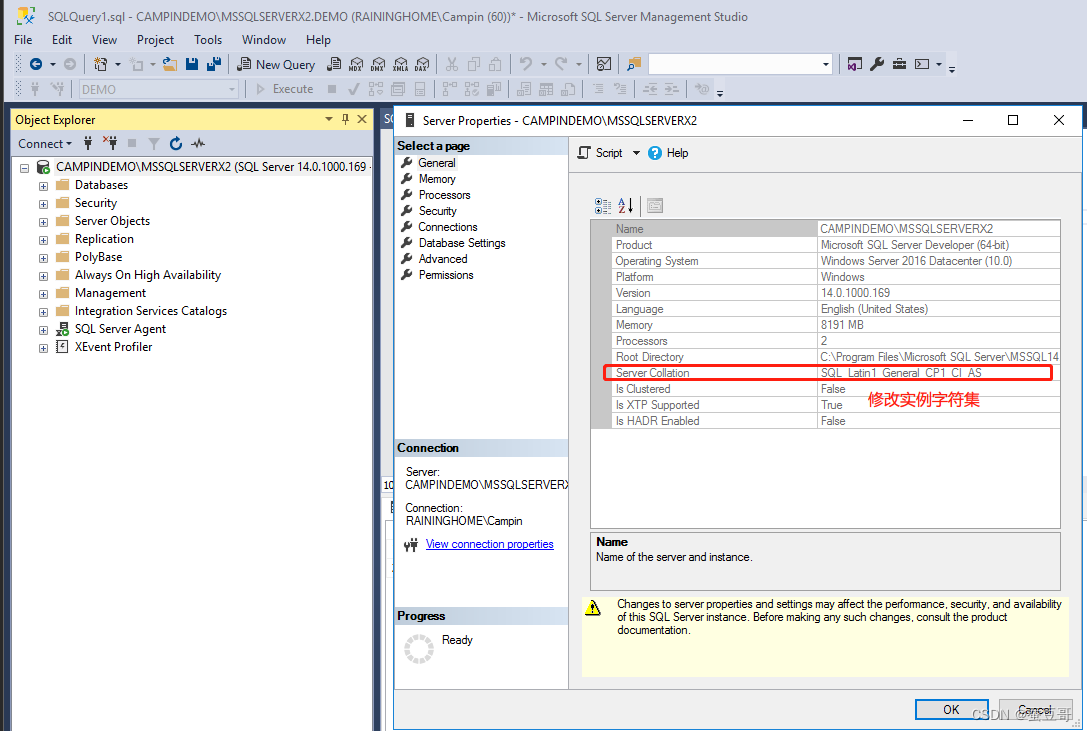Expand Always On High Availability node
This screenshot has width=1087, height=731.
[43, 276]
